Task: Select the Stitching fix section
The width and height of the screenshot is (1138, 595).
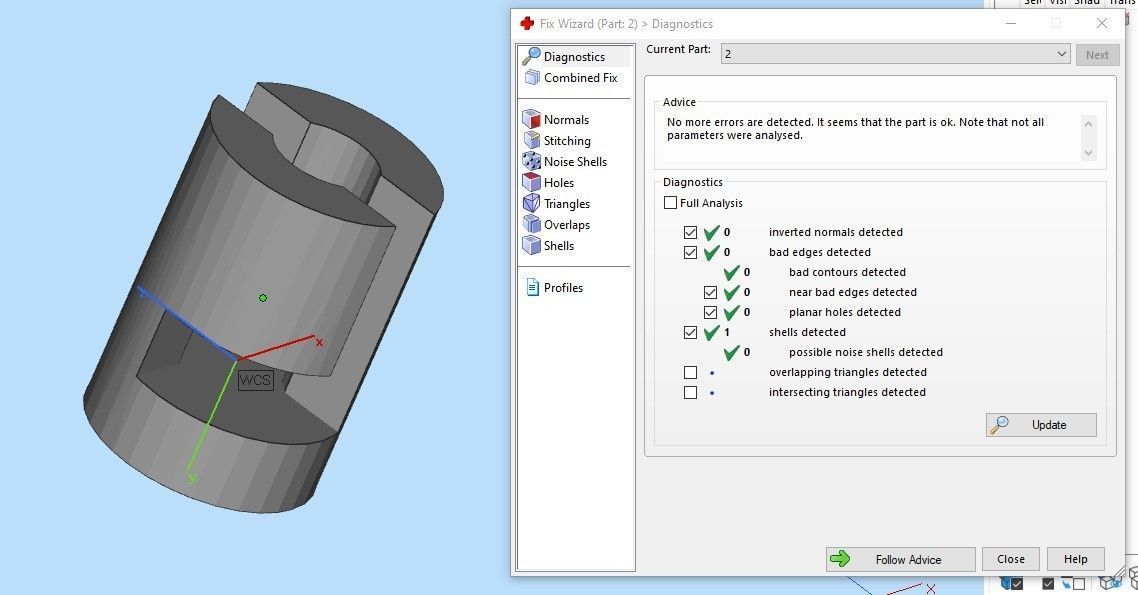Action: point(567,141)
